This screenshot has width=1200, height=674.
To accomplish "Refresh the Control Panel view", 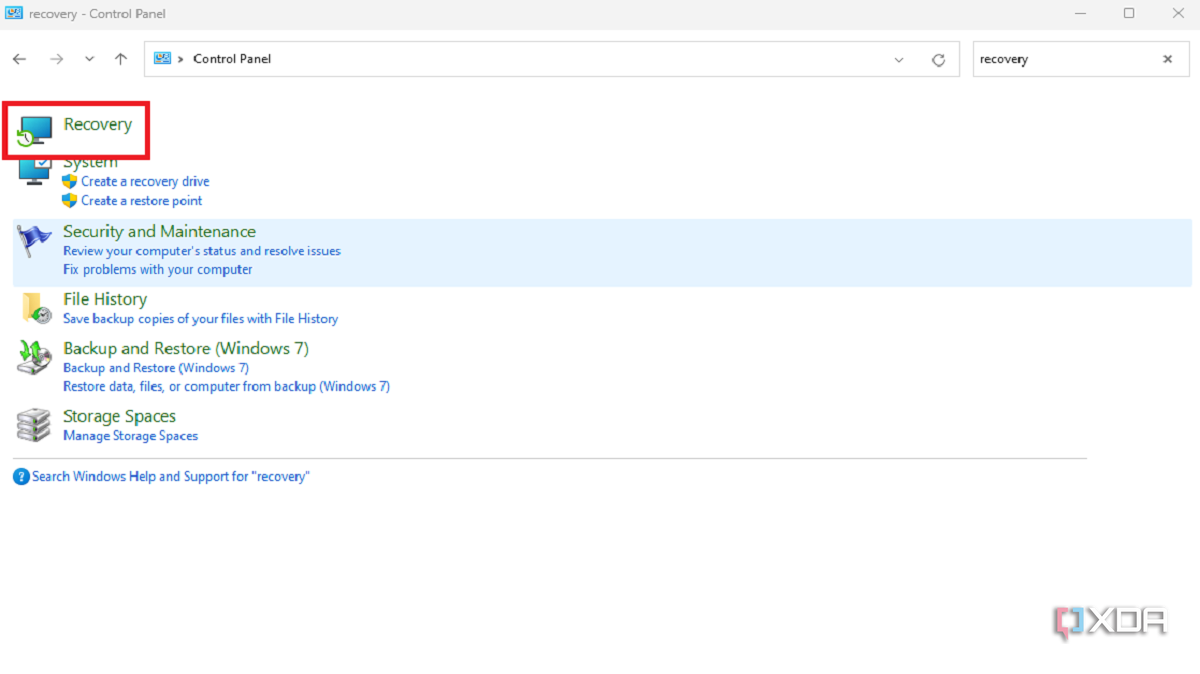I will [938, 59].
